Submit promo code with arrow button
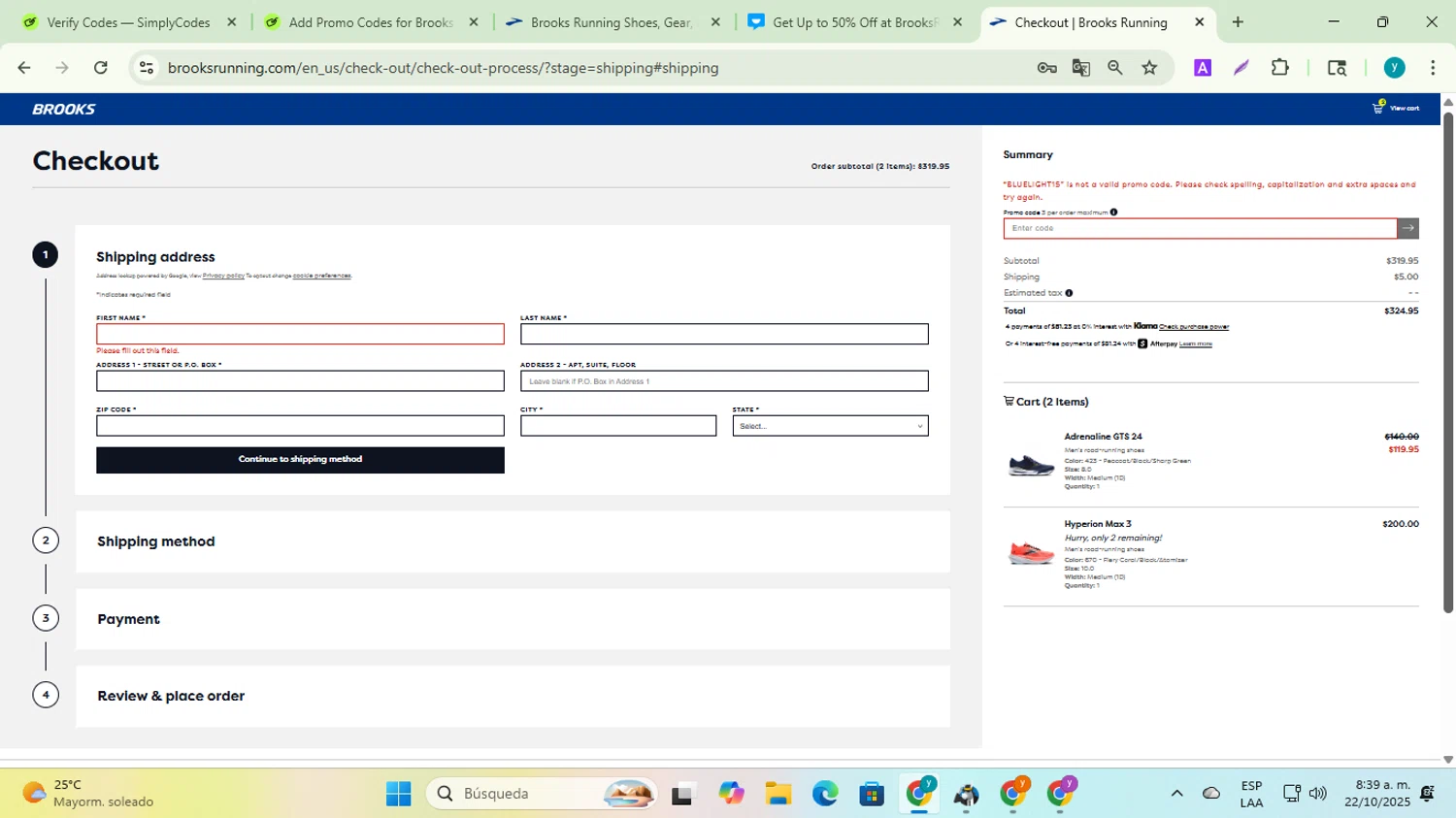Screen dimensions: 1456x818 [1408, 228]
